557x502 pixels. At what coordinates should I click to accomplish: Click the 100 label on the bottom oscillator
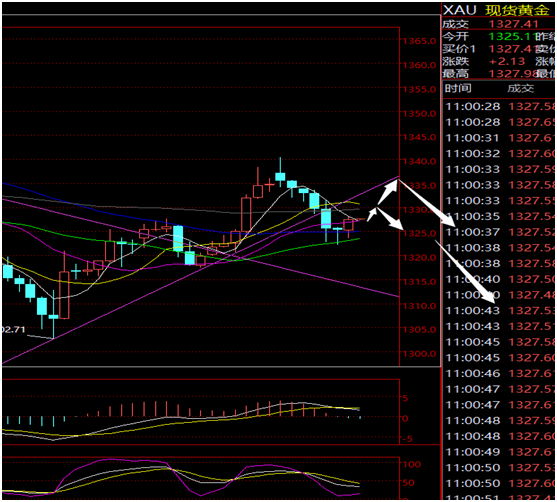411,464
